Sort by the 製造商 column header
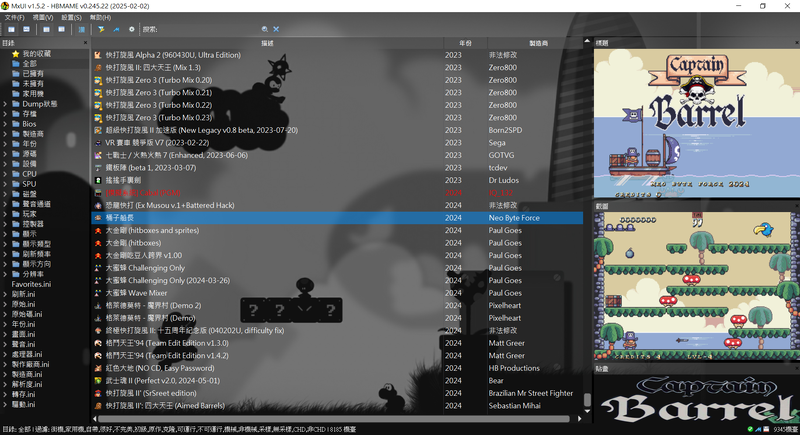 click(x=538, y=43)
